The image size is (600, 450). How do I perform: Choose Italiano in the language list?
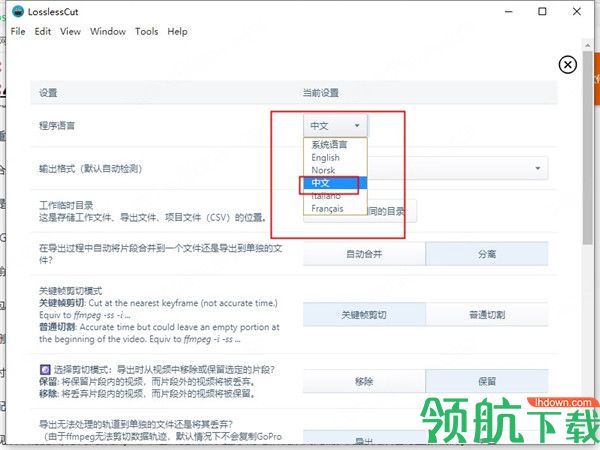335,196
